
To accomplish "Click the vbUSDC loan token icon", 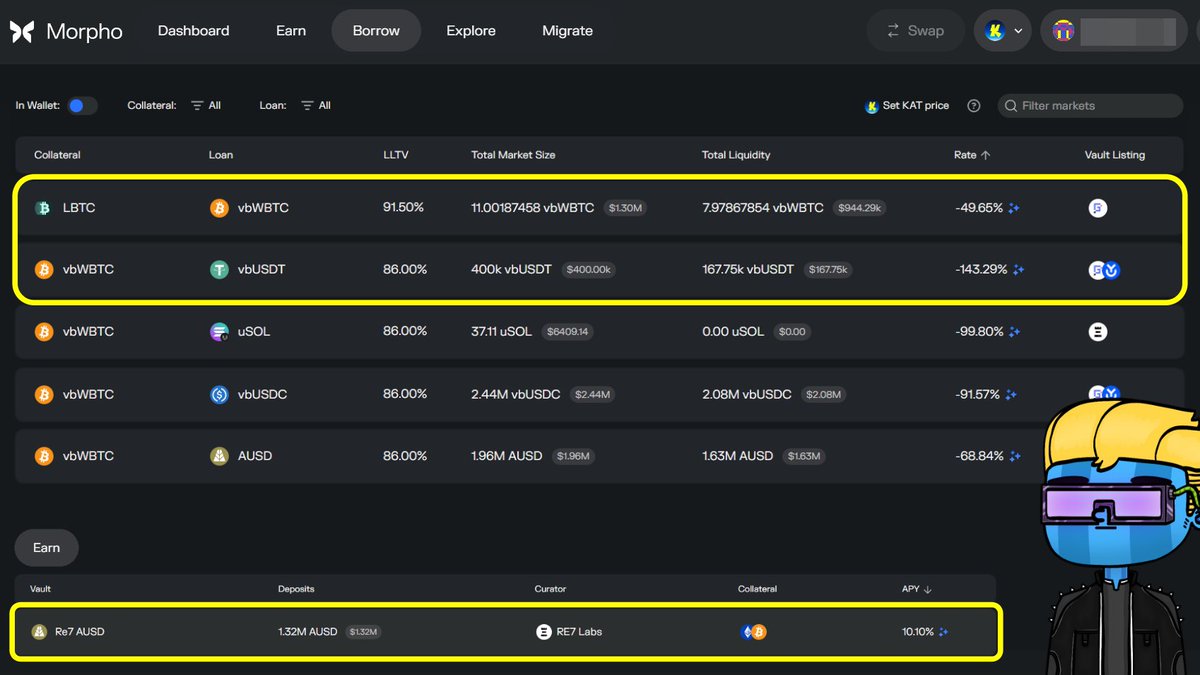I will click(x=219, y=394).
